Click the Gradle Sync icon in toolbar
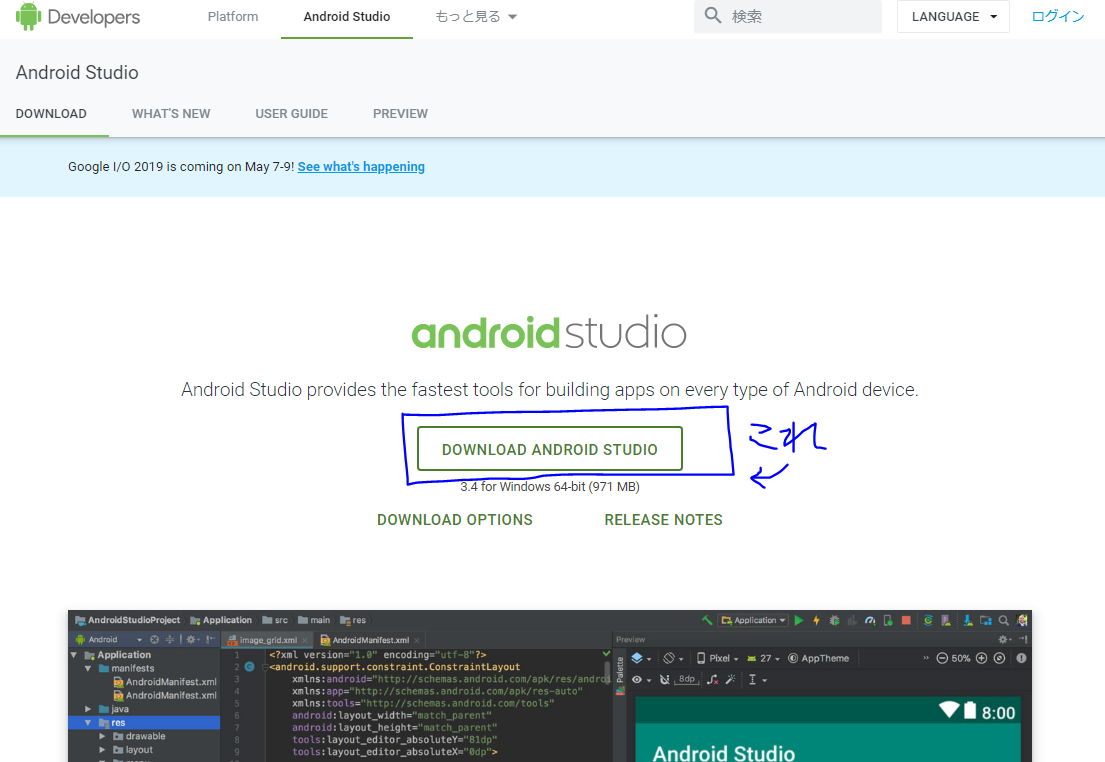Viewport: 1105px width, 762px height. coord(928,620)
